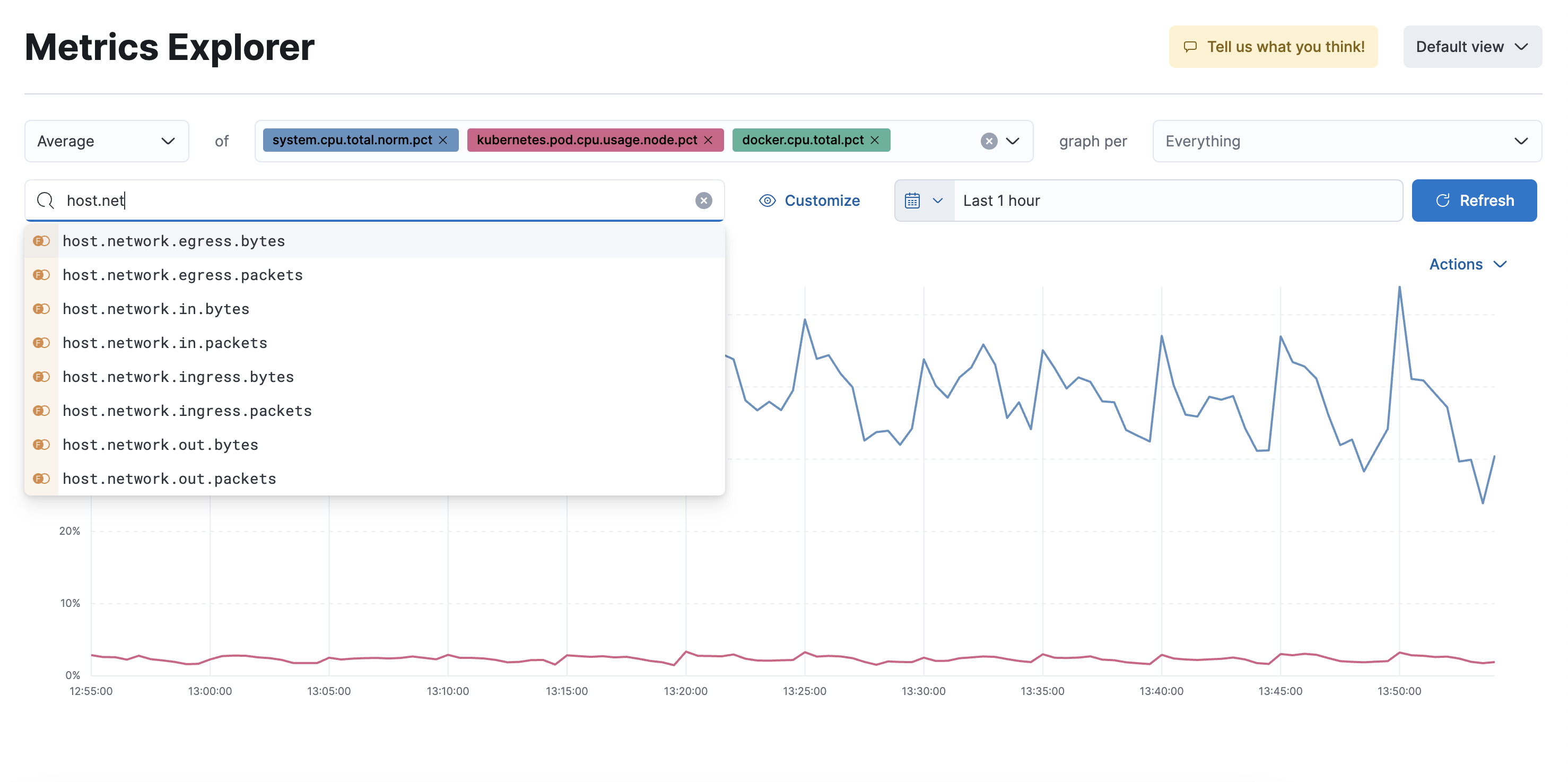The width and height of the screenshot is (1568, 782).
Task: Click the 13:25:00 time axis label
Action: point(804,691)
